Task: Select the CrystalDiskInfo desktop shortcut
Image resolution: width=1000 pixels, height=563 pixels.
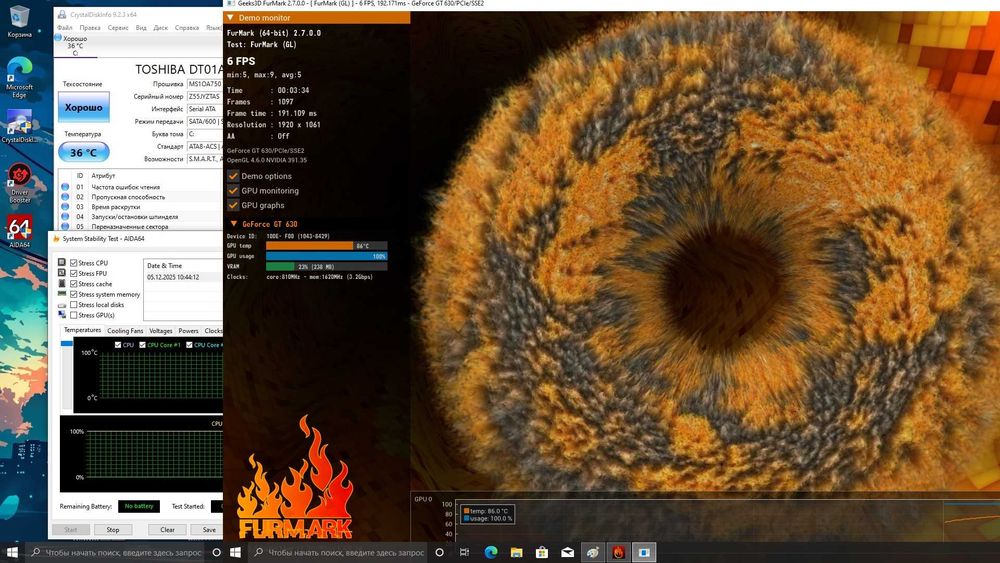Action: click(19, 126)
